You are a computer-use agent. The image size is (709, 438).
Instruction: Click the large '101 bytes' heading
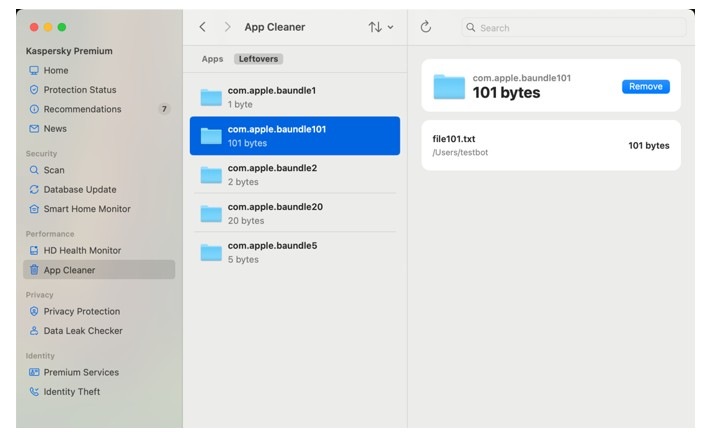(506, 93)
